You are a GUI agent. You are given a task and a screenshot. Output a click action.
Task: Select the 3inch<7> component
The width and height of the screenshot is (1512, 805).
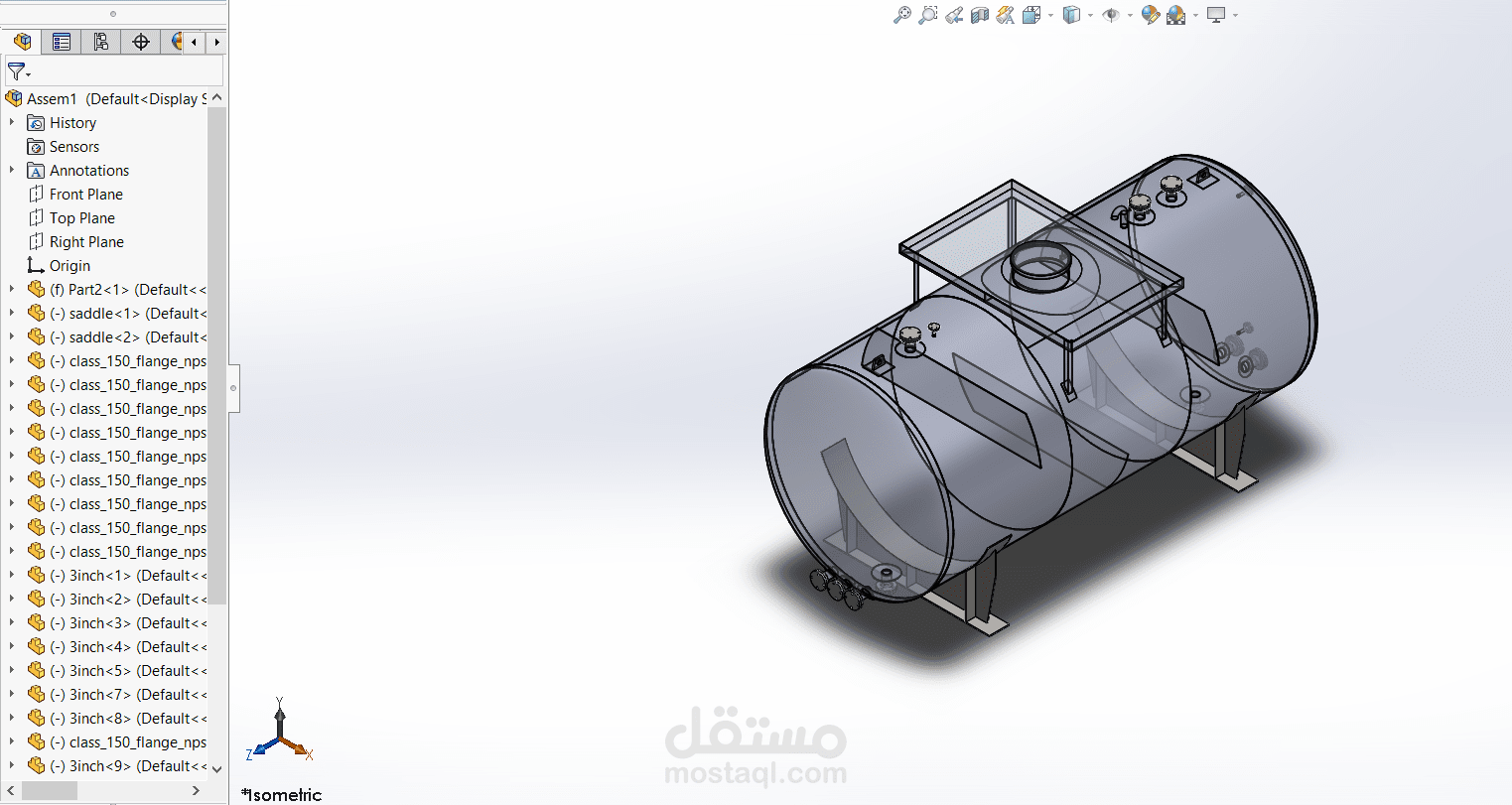pos(117,695)
